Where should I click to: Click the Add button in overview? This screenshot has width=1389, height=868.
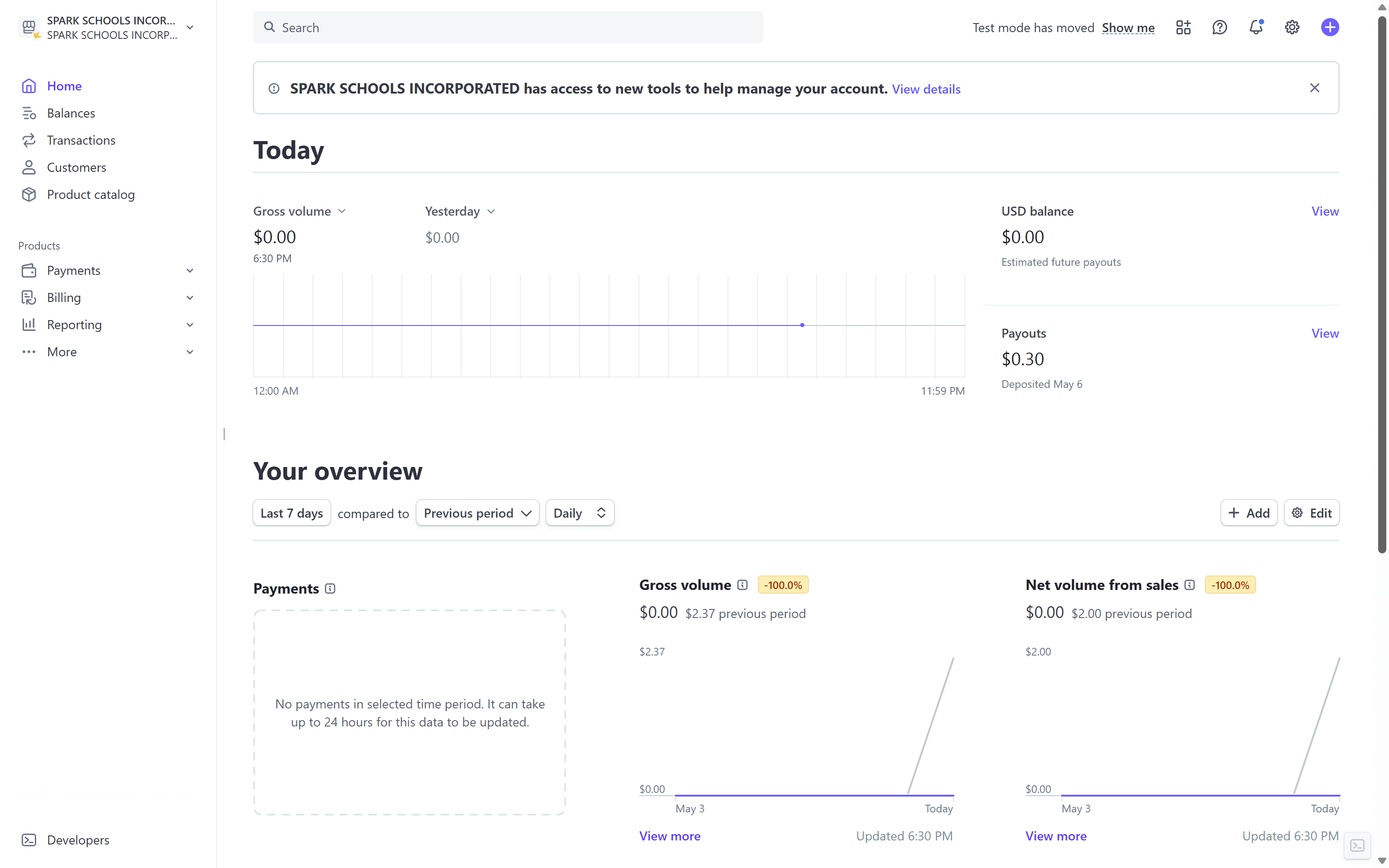coord(1248,513)
